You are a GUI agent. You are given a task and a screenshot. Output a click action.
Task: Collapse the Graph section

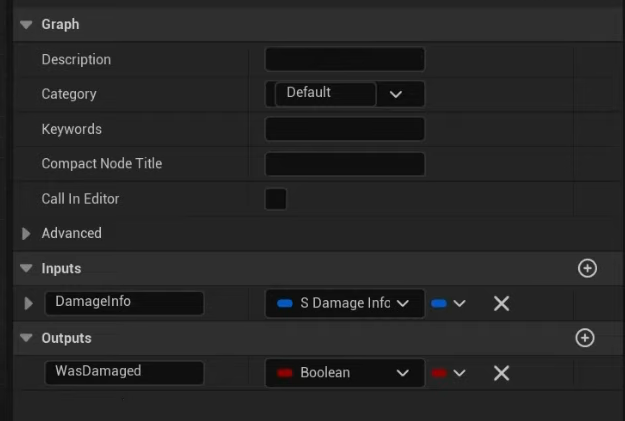[x=26, y=24]
